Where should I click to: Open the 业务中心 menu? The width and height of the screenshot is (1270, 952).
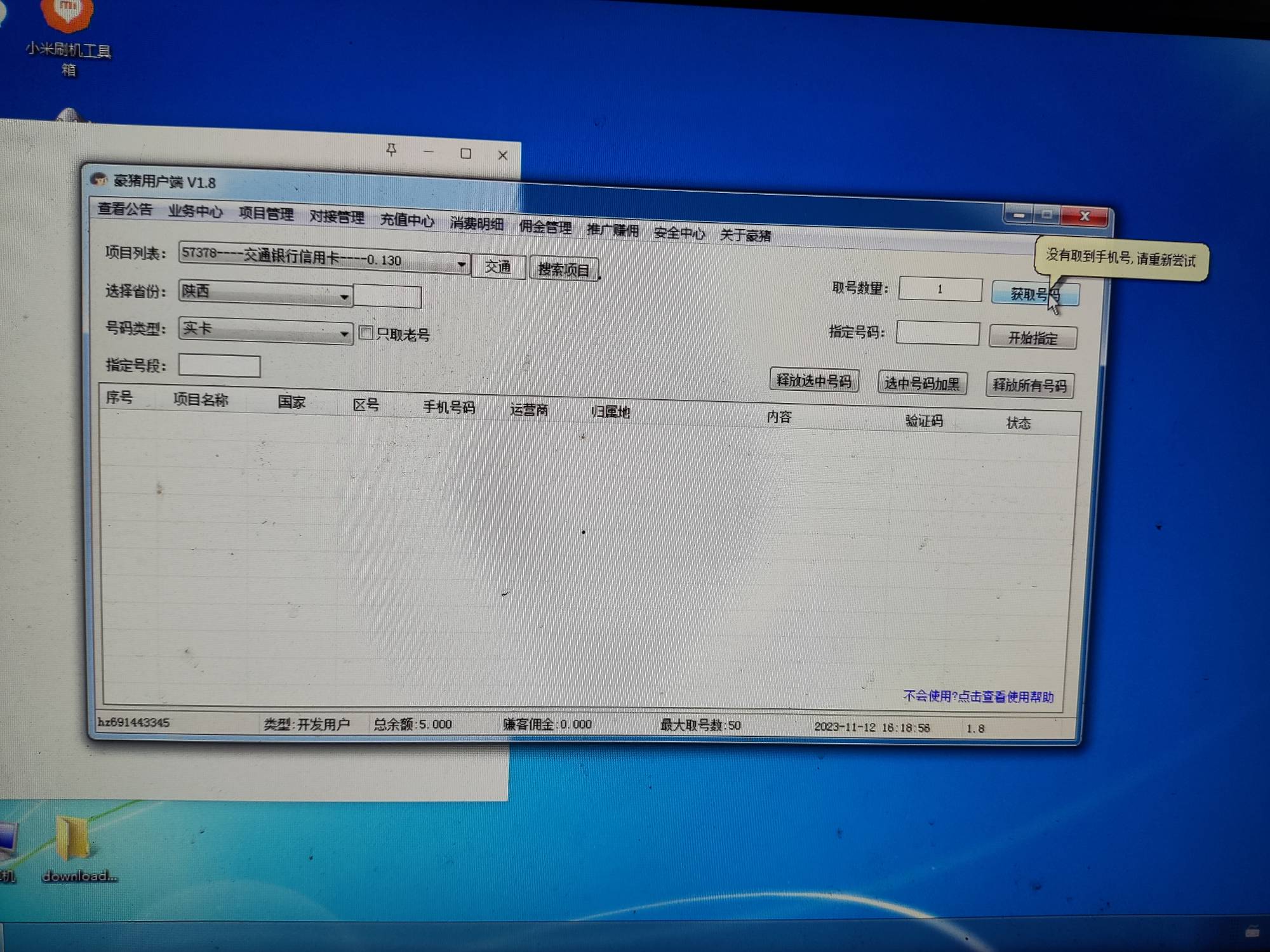(x=195, y=212)
